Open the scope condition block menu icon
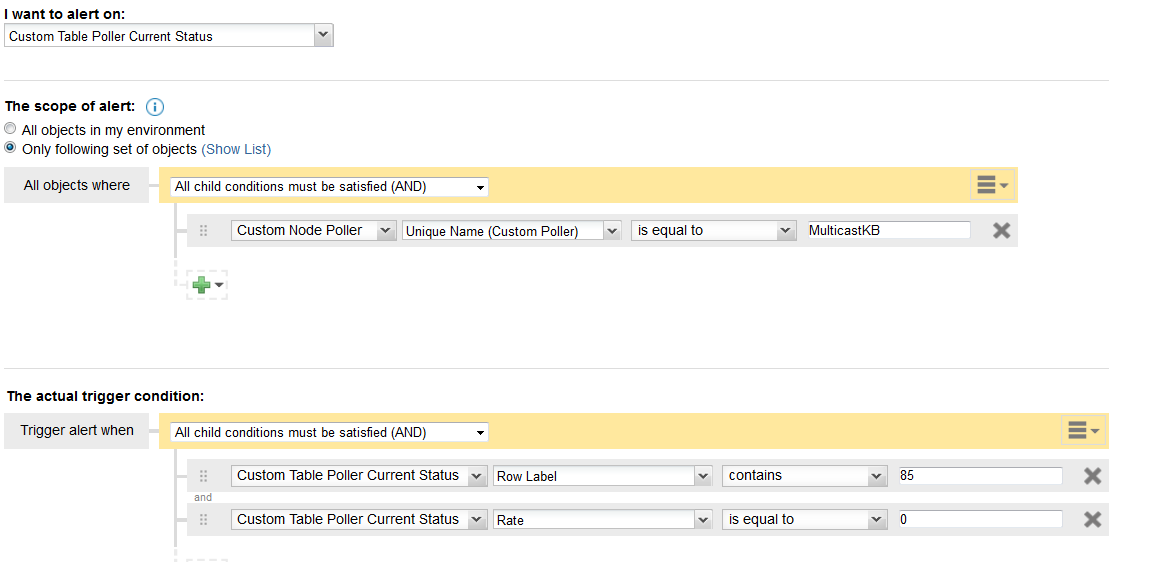This screenshot has height=562, width=1163. point(992,185)
